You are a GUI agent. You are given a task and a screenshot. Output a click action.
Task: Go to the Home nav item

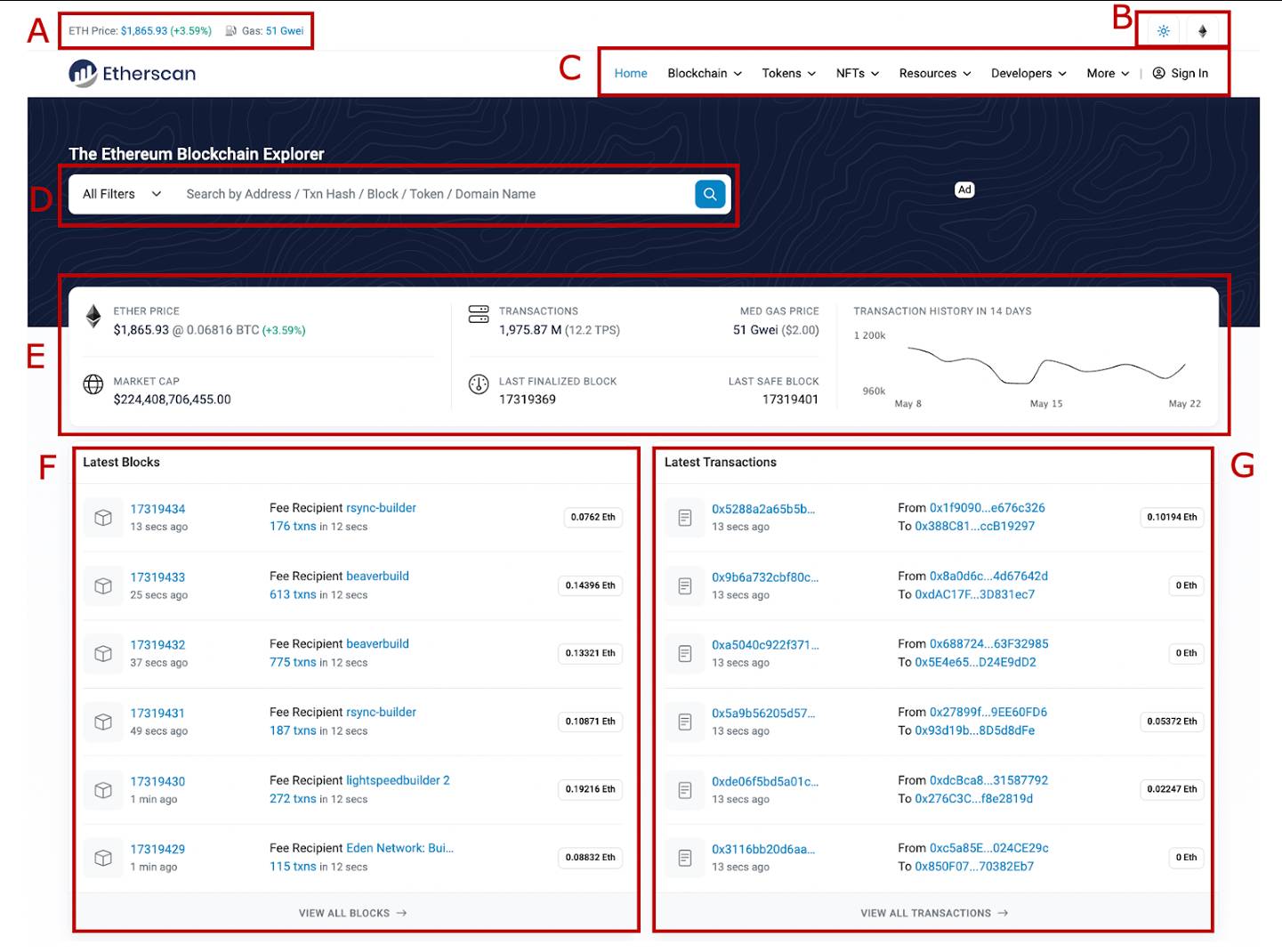point(631,73)
